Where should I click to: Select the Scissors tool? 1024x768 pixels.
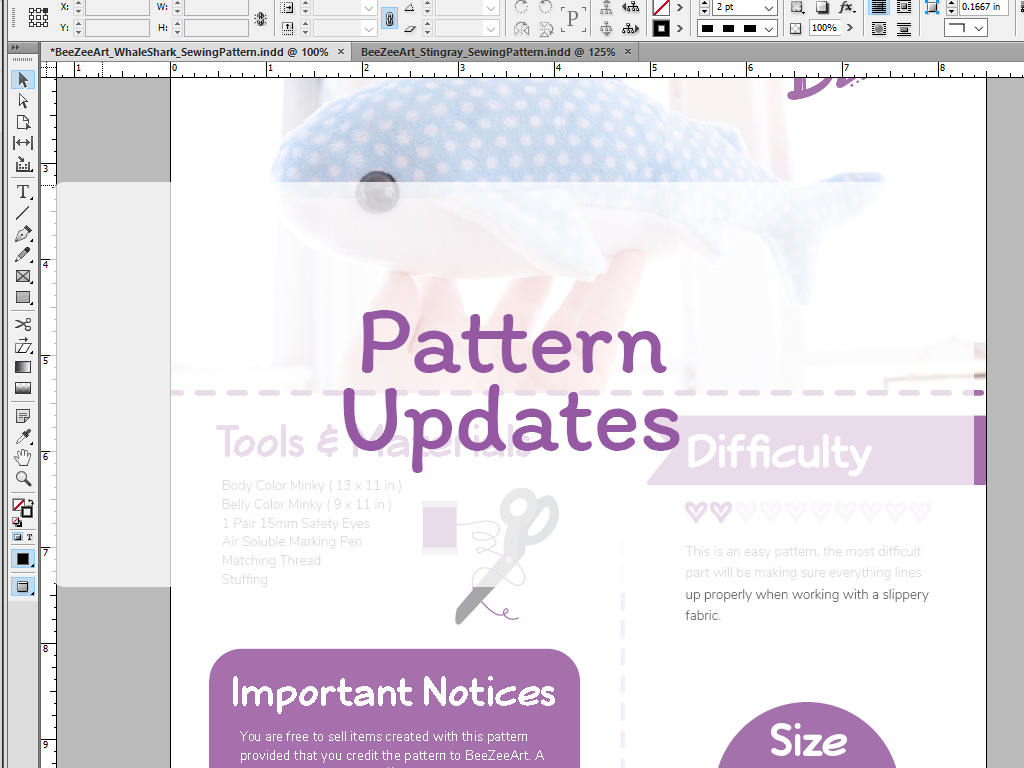[x=23, y=325]
